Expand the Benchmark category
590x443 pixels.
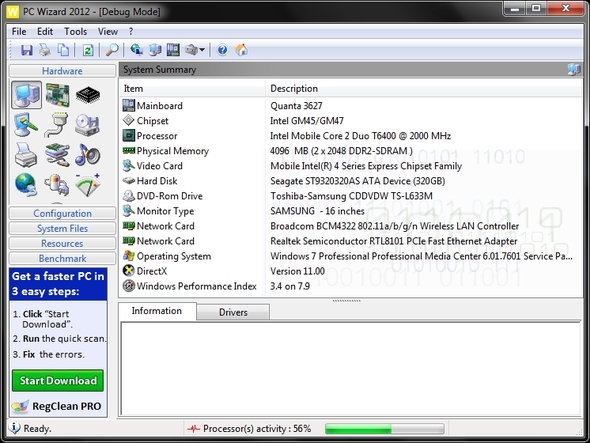[x=62, y=259]
